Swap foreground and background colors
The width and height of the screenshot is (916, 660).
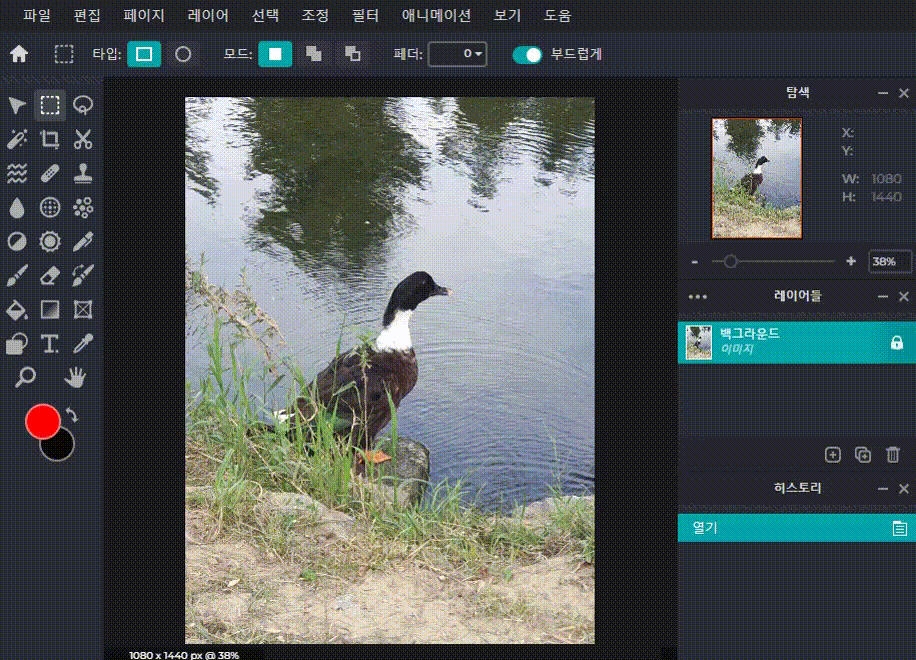(72, 415)
